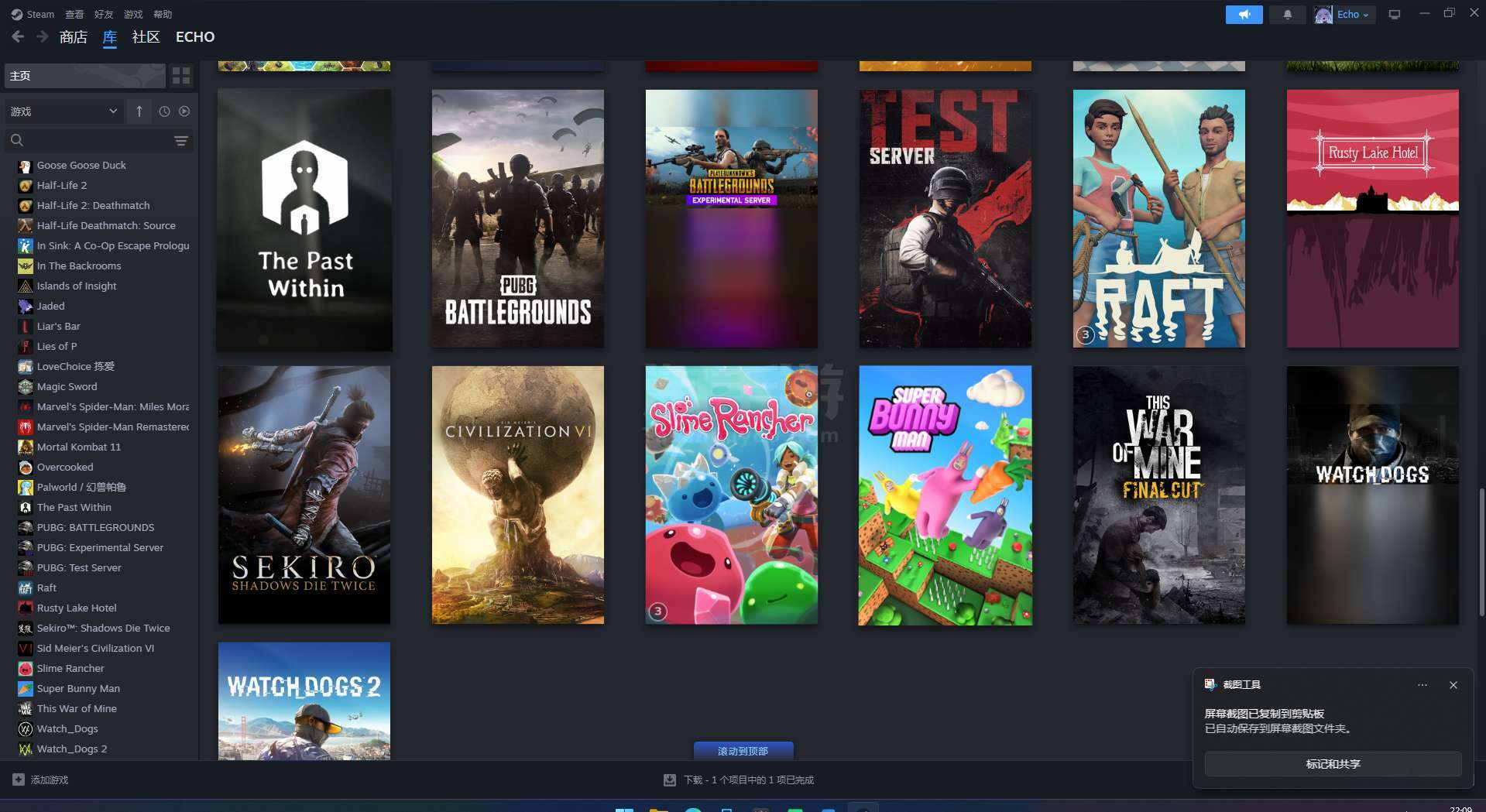
Task: Select the Sekiro game cover thumbnail
Action: coord(304,495)
